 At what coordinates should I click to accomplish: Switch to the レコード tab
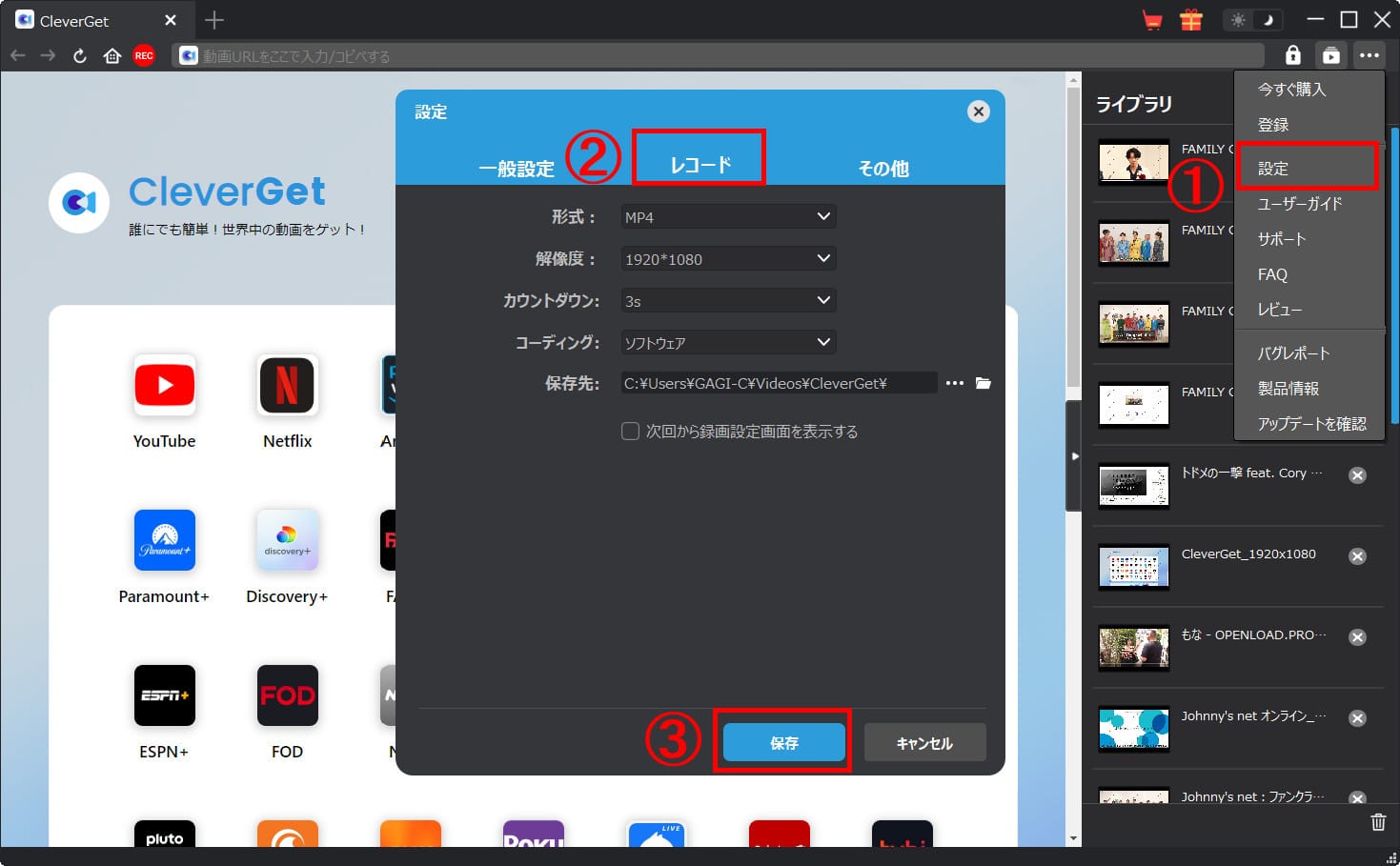(700, 165)
